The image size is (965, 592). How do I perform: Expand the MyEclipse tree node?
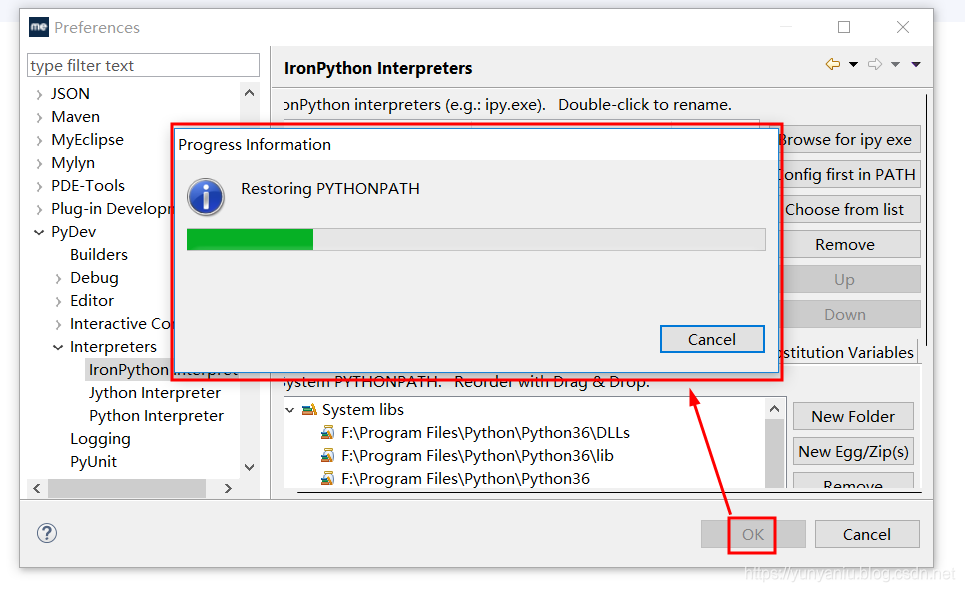[x=39, y=140]
